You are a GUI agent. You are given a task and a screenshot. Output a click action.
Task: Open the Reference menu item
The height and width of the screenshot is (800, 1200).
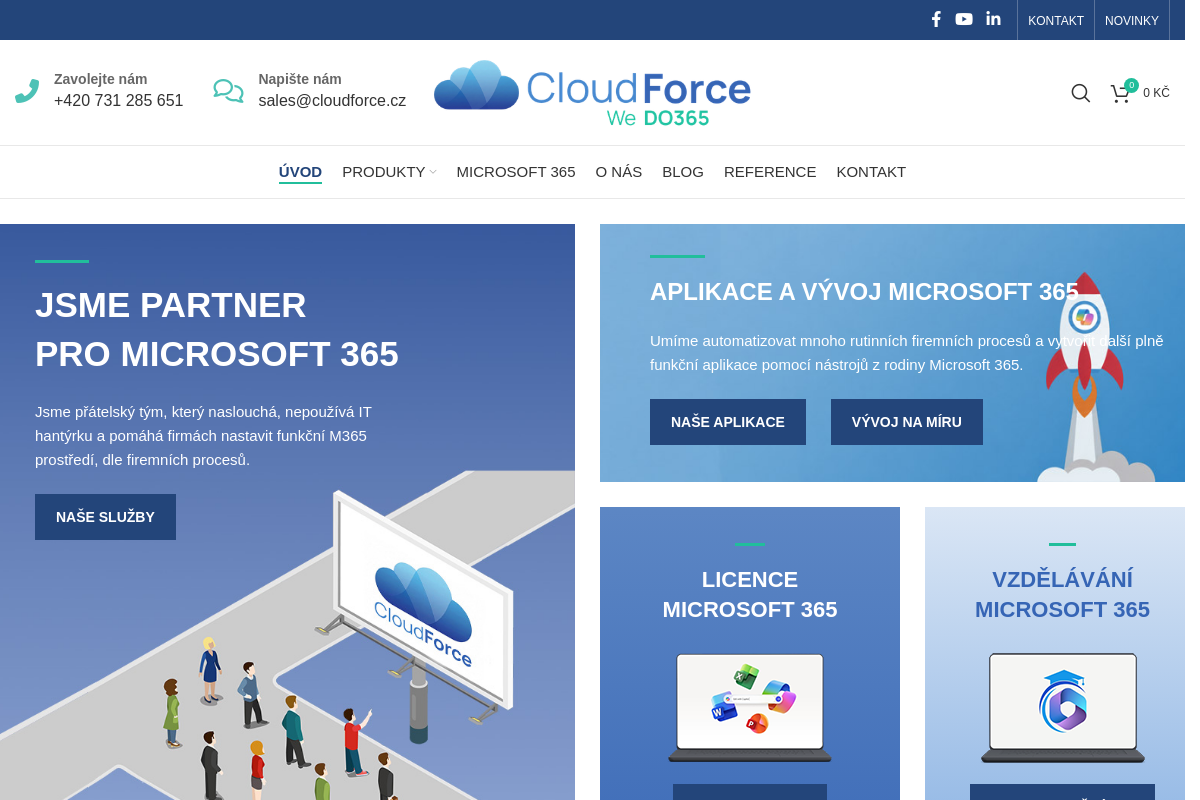pyautogui.click(x=770, y=172)
